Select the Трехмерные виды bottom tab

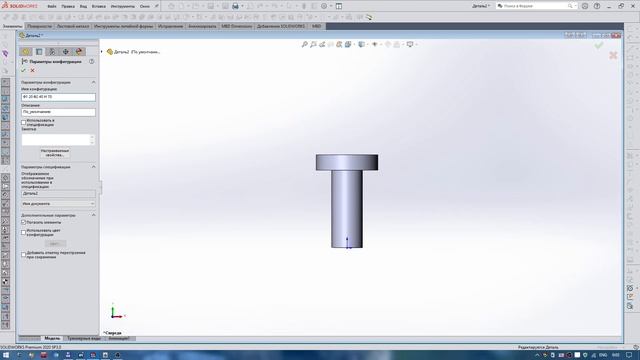[x=84, y=338]
